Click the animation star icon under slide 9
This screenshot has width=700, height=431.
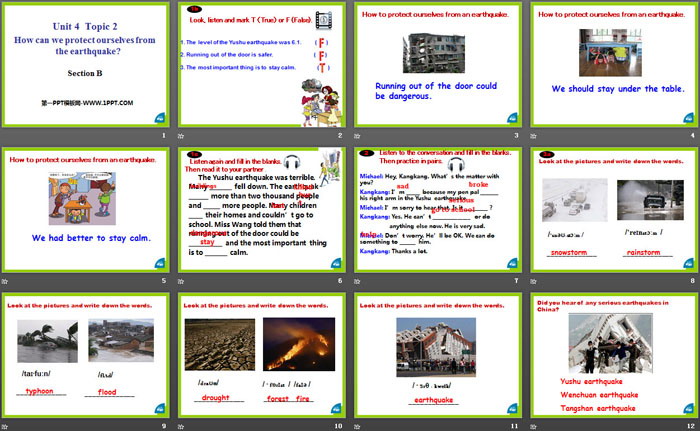pos(4,427)
